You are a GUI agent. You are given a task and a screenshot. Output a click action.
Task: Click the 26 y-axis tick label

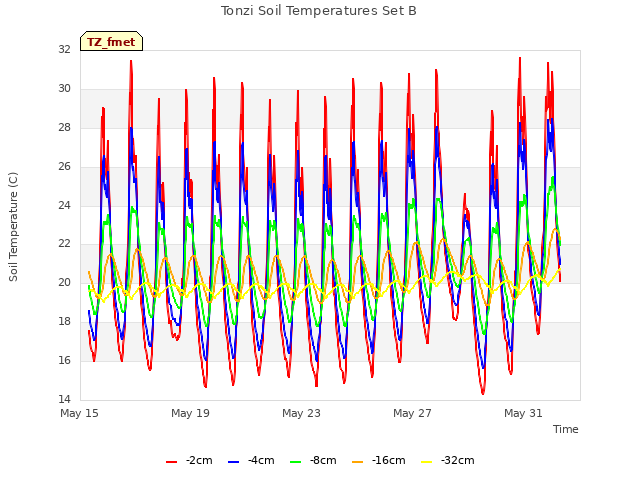64,166
